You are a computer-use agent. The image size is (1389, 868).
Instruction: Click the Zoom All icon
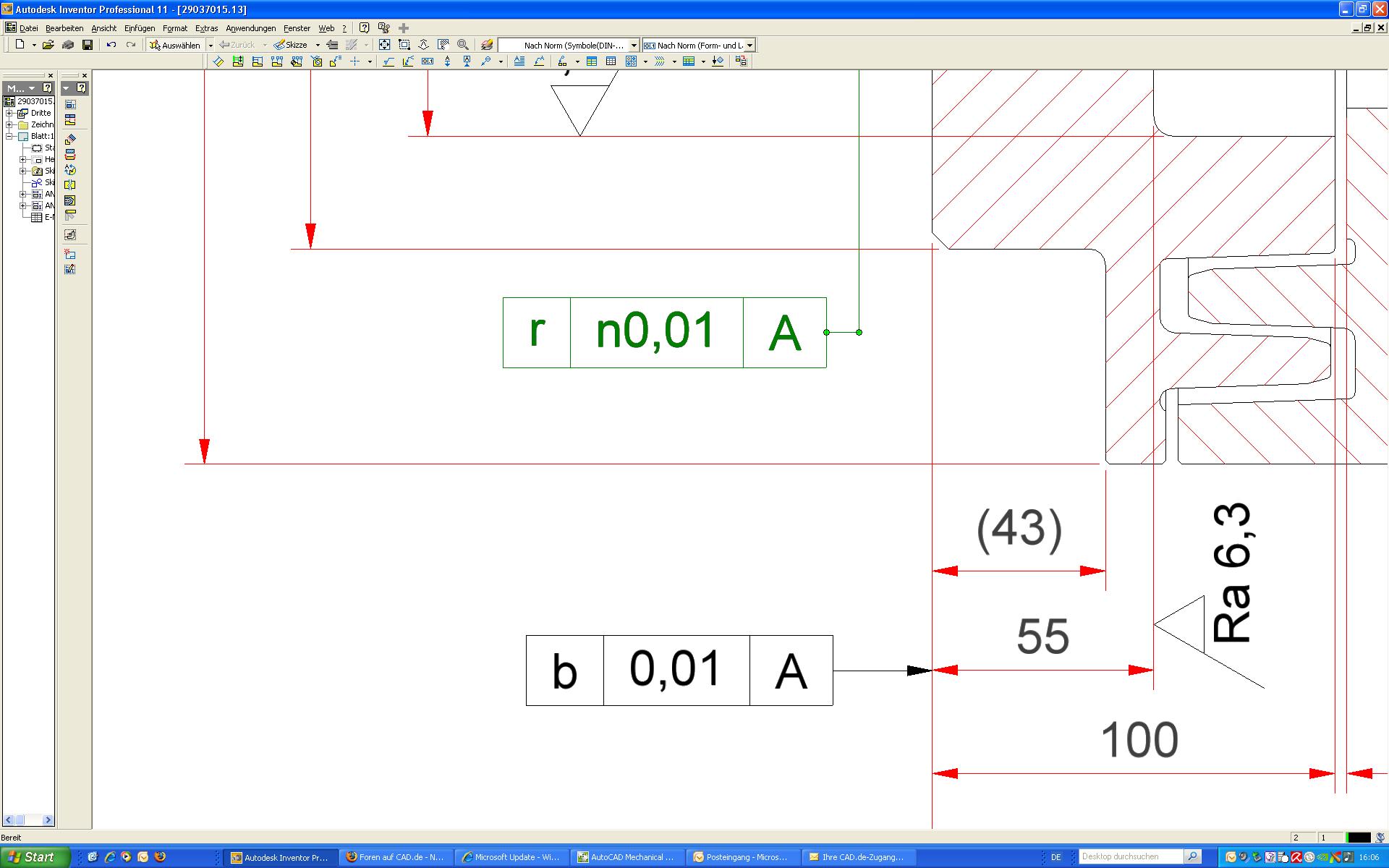click(385, 45)
